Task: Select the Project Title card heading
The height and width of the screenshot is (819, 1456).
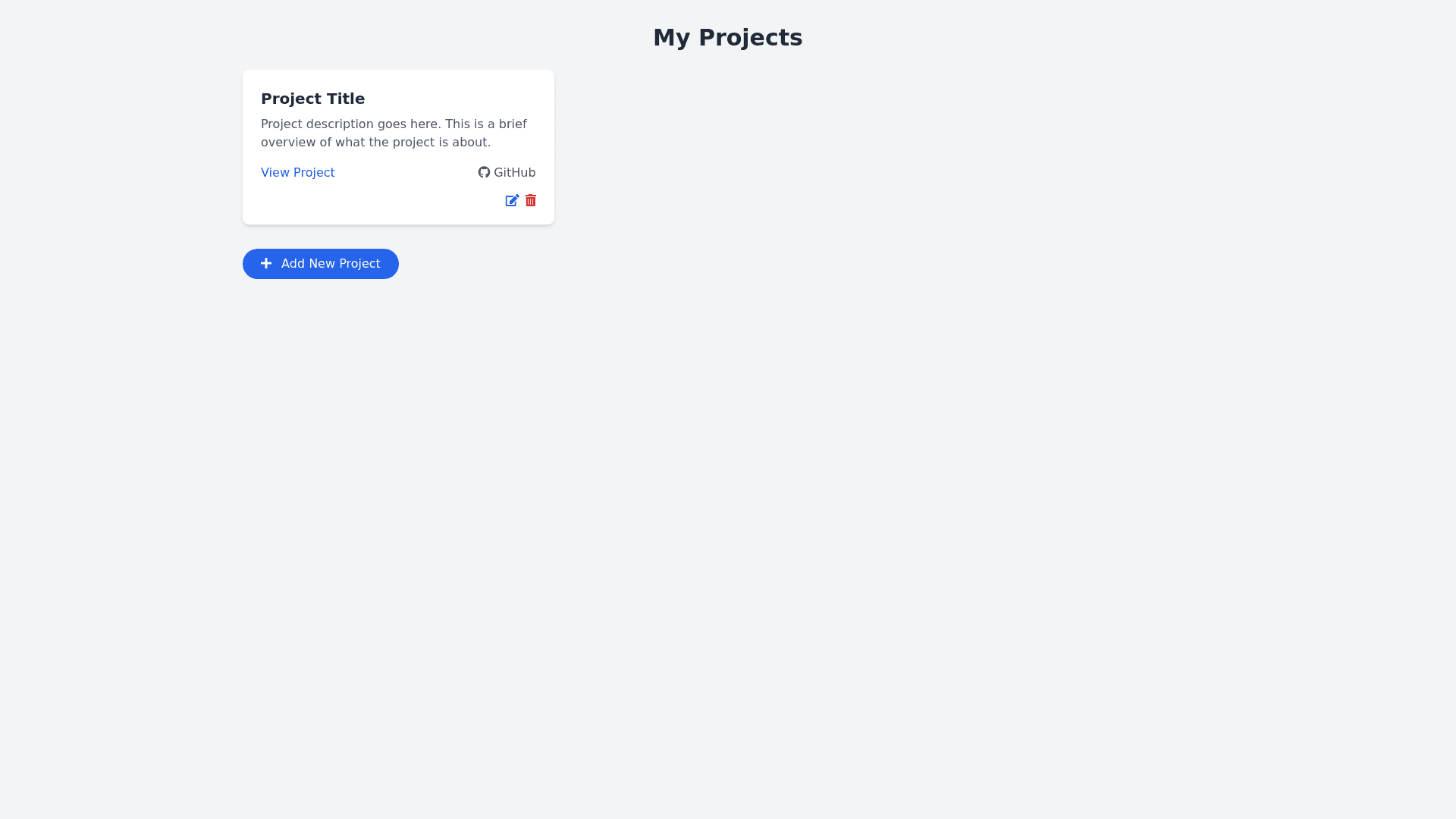Action: 312,99
